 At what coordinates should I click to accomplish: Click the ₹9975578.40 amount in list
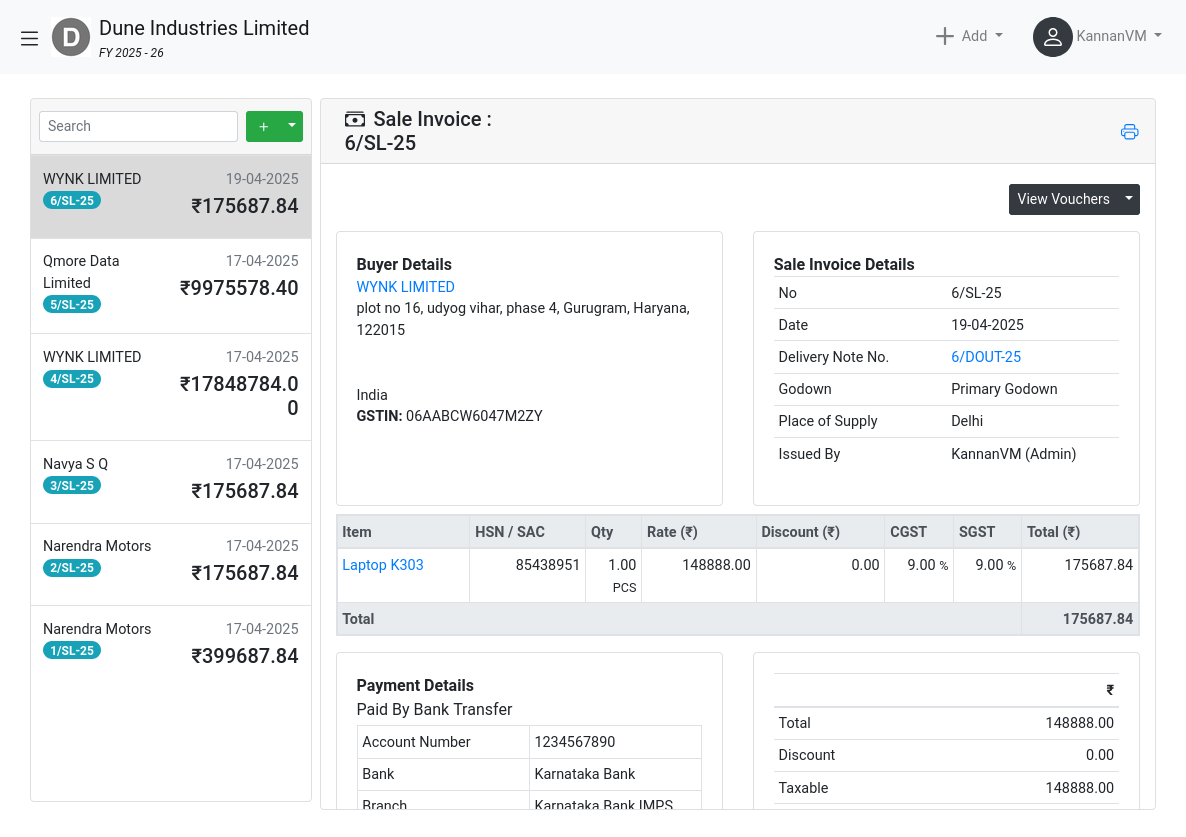[239, 288]
